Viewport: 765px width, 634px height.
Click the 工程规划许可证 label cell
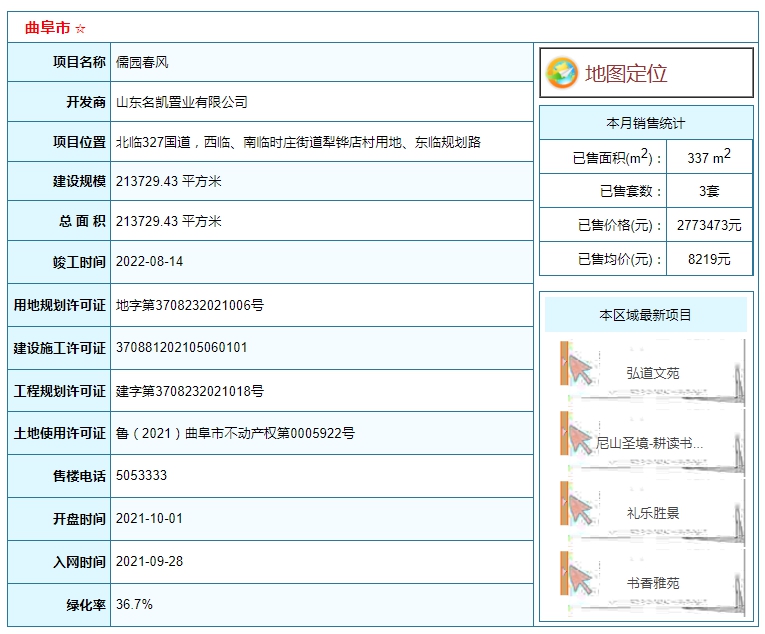pyautogui.click(x=59, y=391)
